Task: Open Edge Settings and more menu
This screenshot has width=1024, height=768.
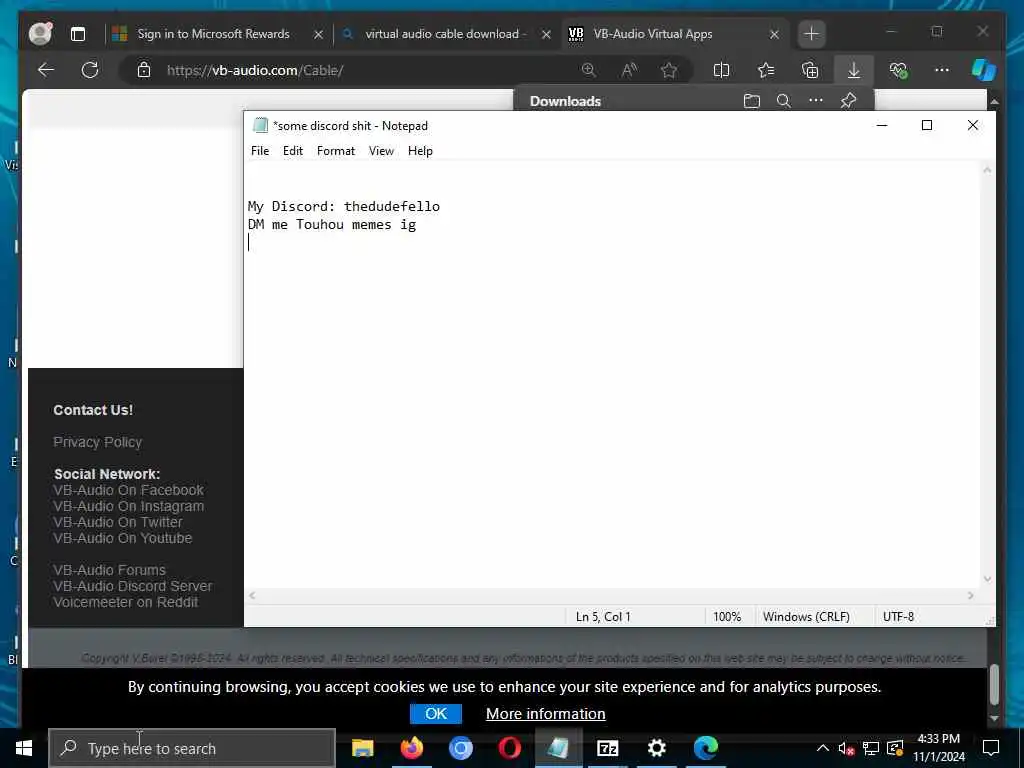Action: pos(942,70)
